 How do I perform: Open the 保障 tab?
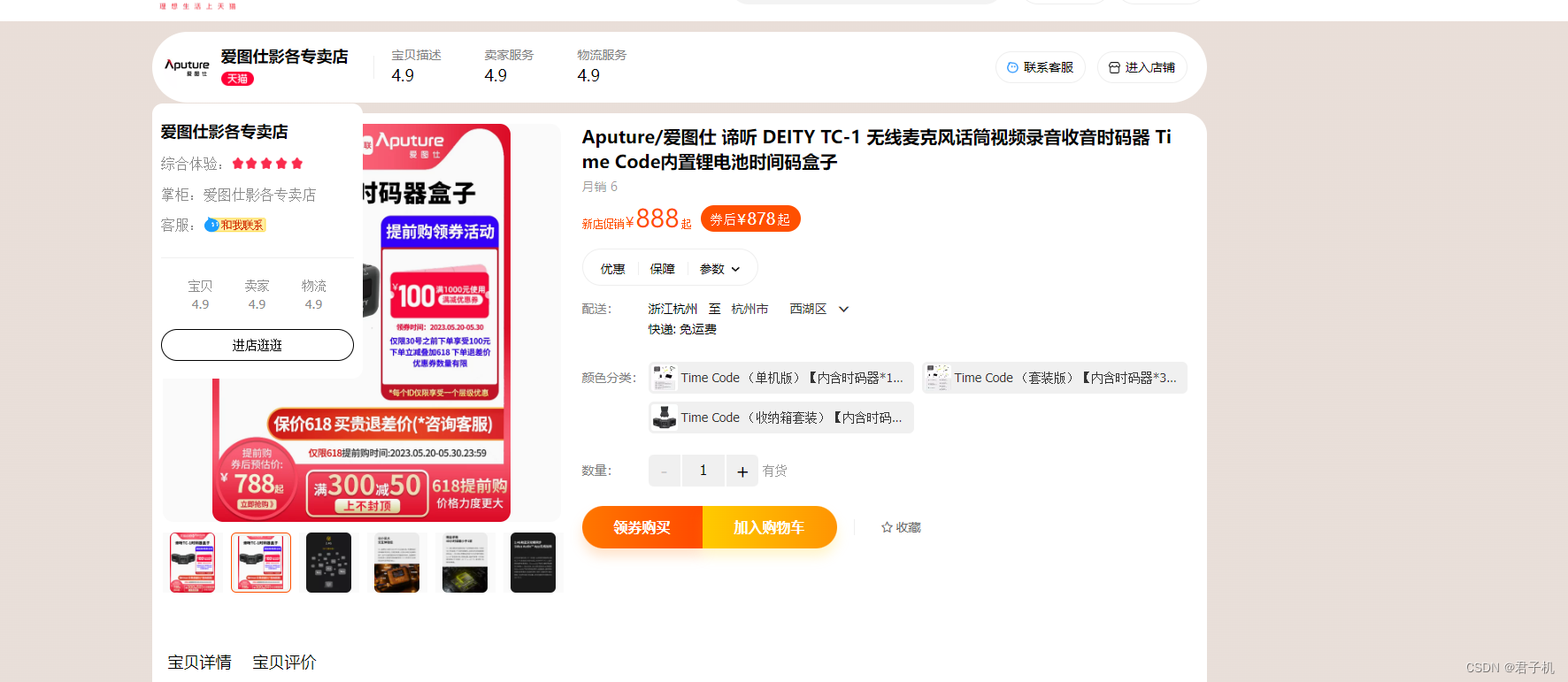coord(662,269)
